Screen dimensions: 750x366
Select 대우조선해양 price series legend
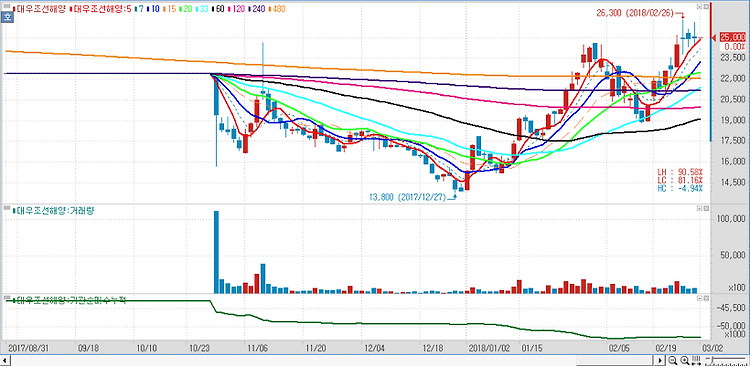click(40, 9)
